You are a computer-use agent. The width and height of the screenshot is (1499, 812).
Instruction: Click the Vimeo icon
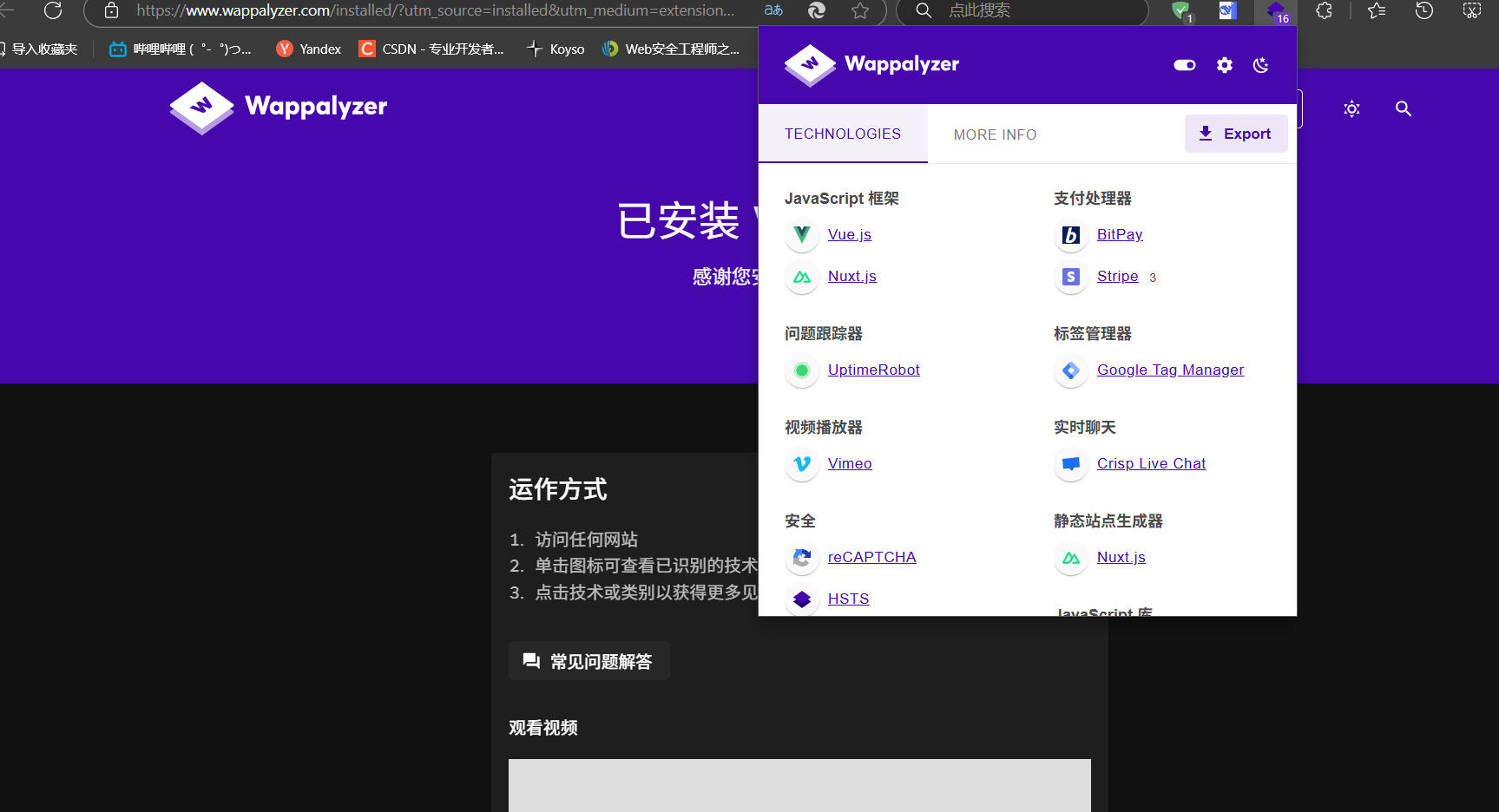[x=802, y=464]
